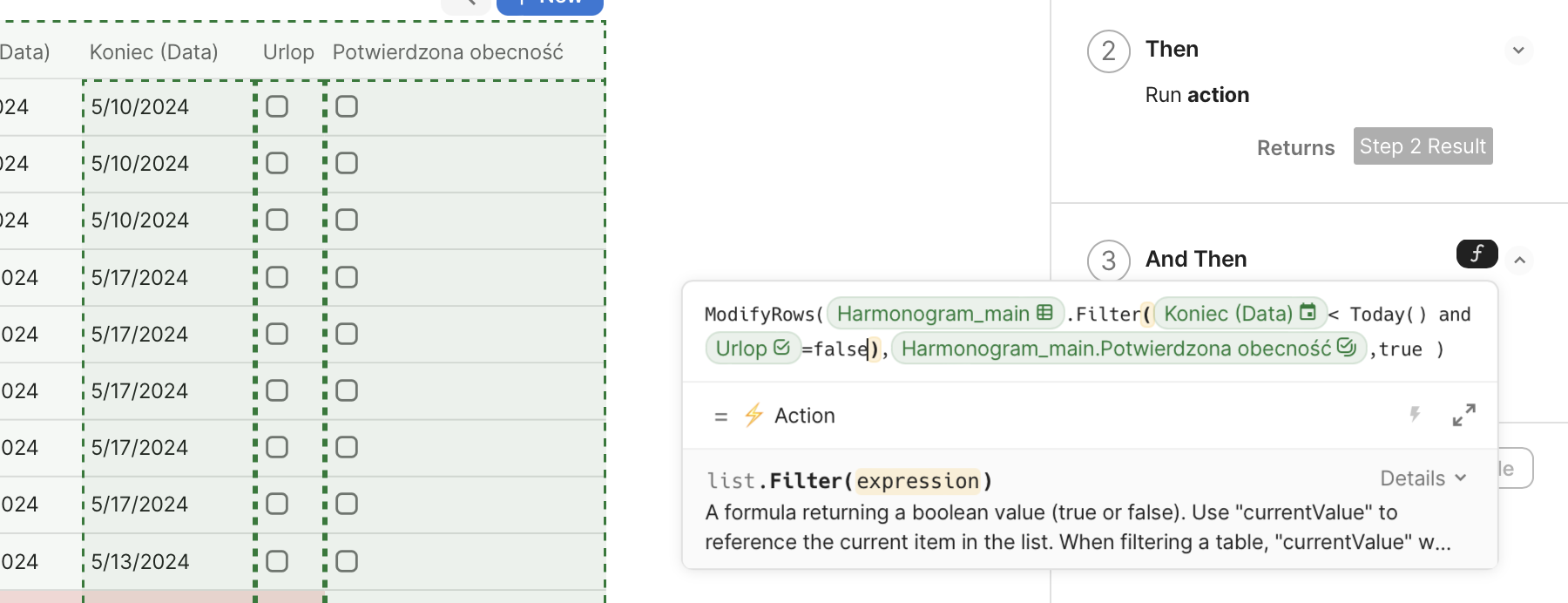
Task: Click the formula f icon beside And Then
Action: [1477, 254]
